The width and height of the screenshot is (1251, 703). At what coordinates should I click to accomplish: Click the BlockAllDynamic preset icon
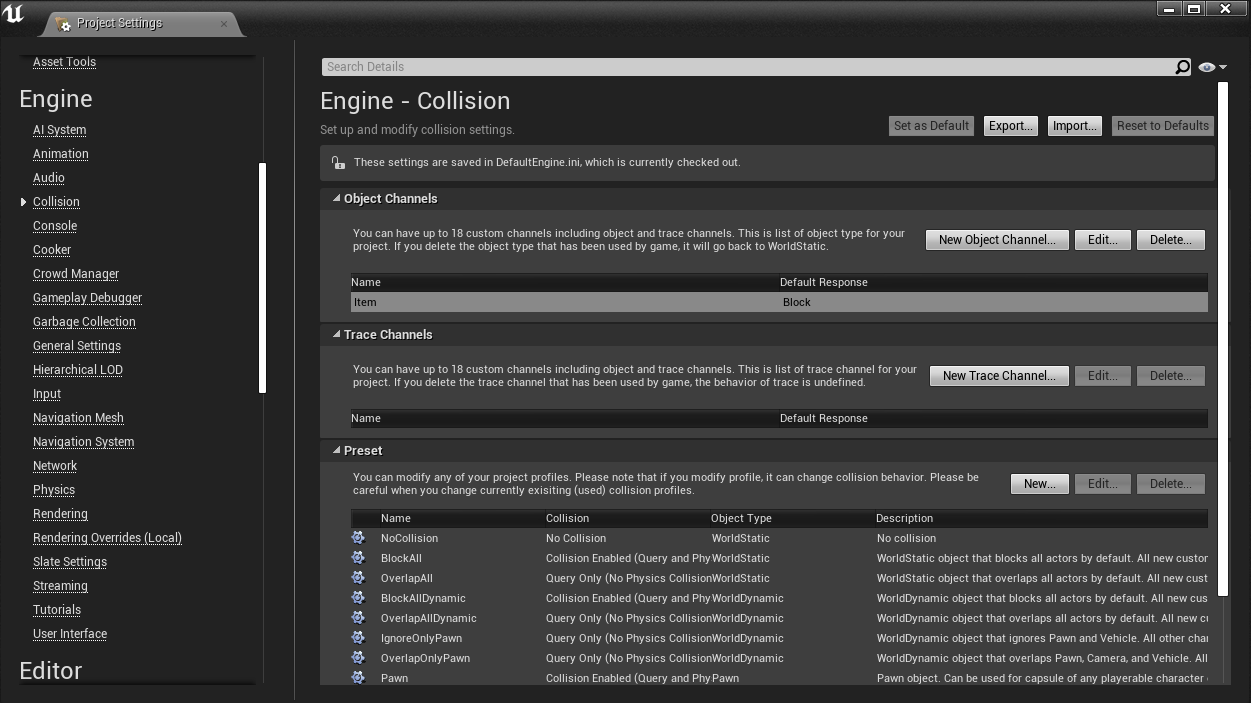[x=358, y=598]
